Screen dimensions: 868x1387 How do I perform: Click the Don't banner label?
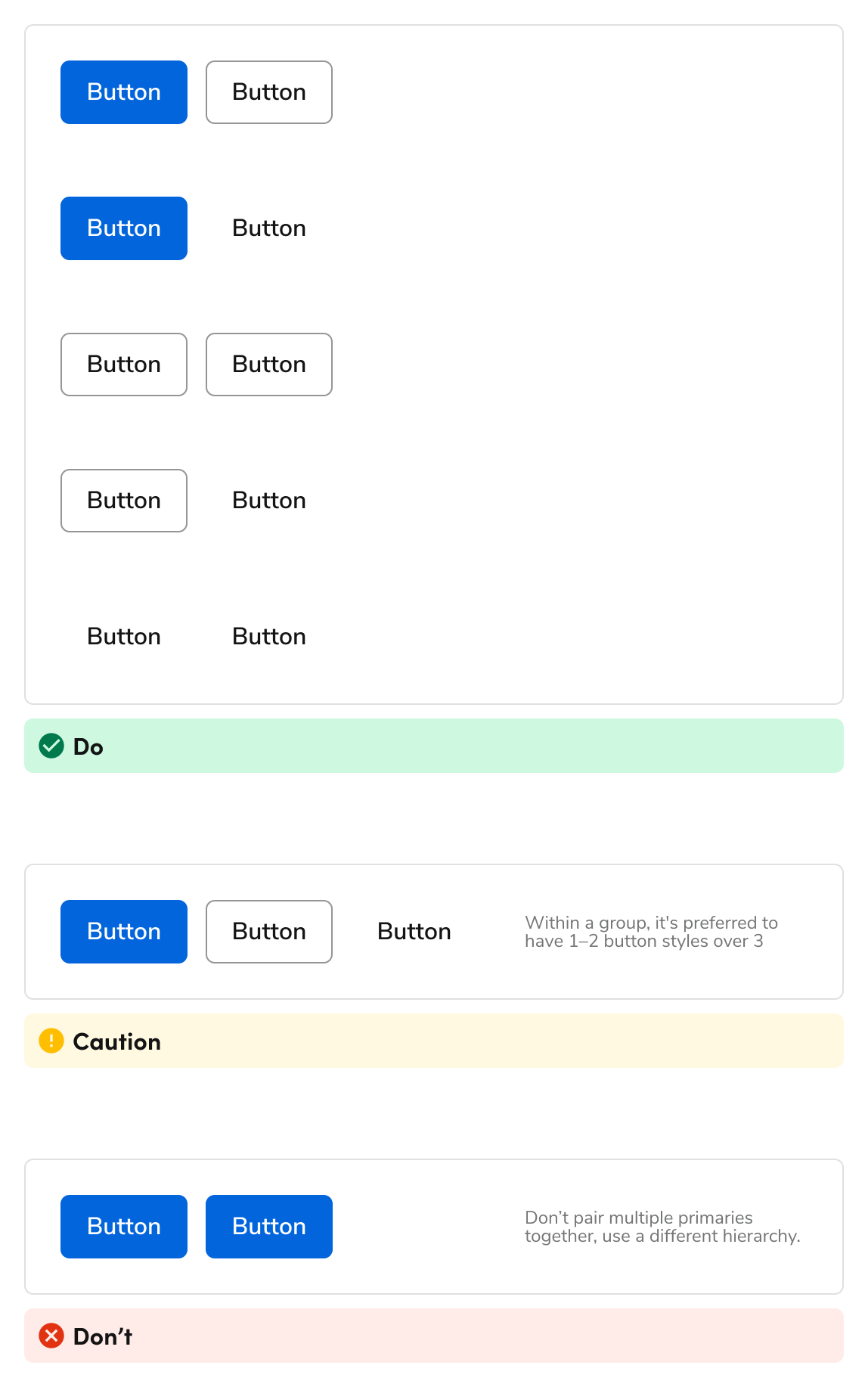pos(101,1336)
